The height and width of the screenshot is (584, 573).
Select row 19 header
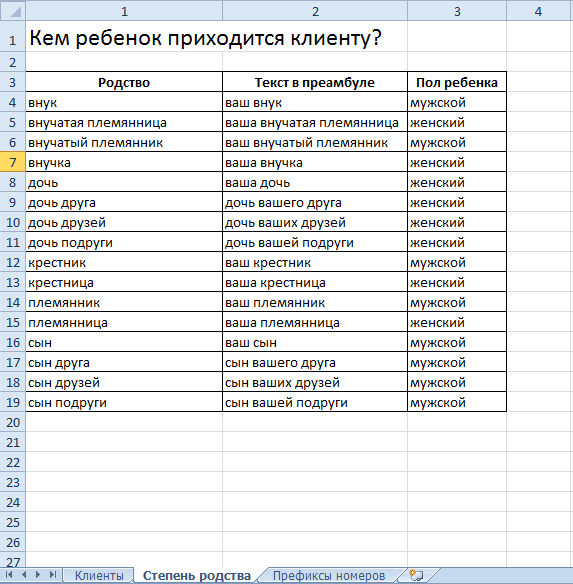point(13,403)
